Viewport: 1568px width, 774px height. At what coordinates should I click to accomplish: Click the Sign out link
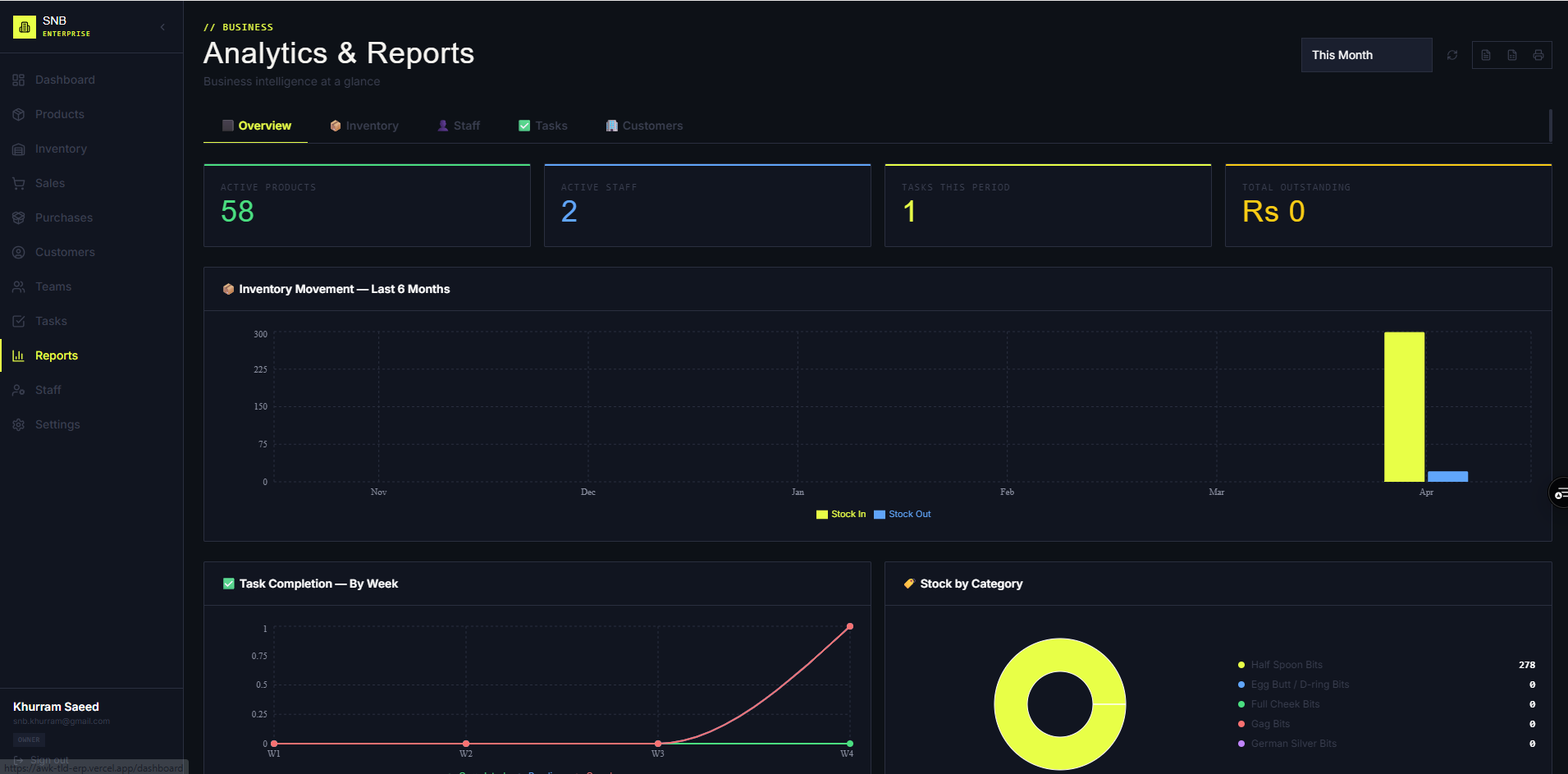point(42,760)
